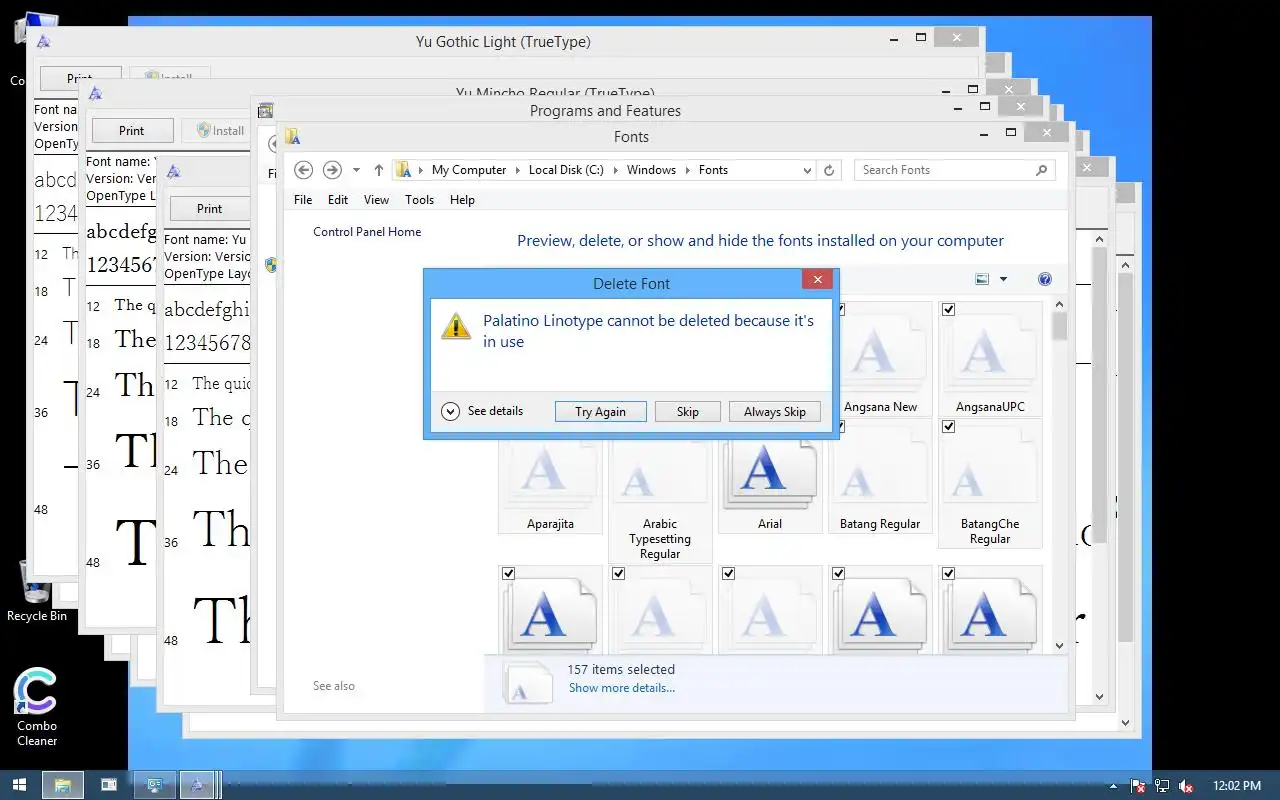The width and height of the screenshot is (1280, 800).
Task: Expand arrow after My Computer breadcrumb
Action: click(518, 170)
